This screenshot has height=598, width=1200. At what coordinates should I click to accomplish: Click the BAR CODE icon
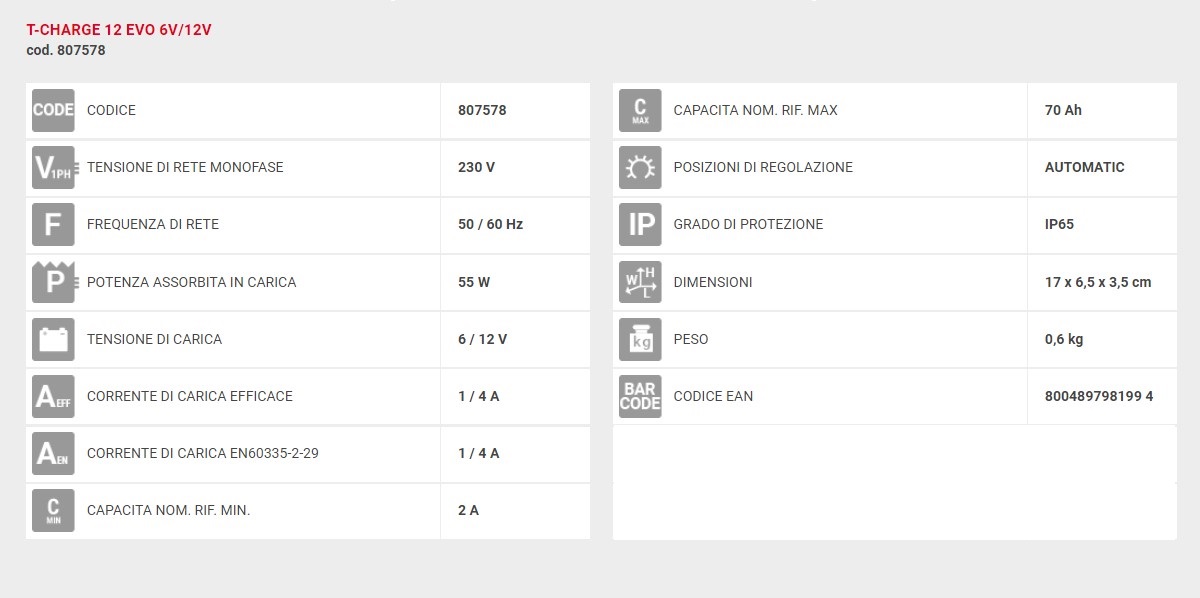pos(640,396)
